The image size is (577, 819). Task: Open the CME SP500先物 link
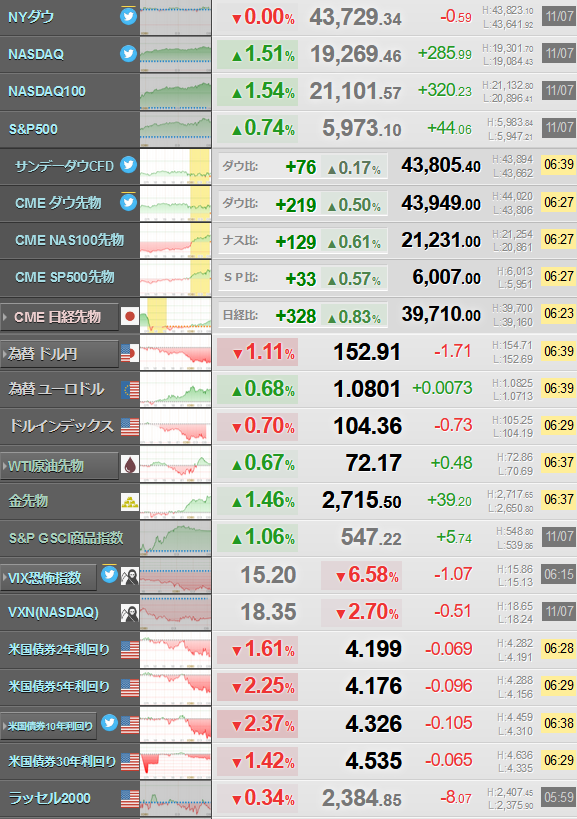(x=65, y=277)
